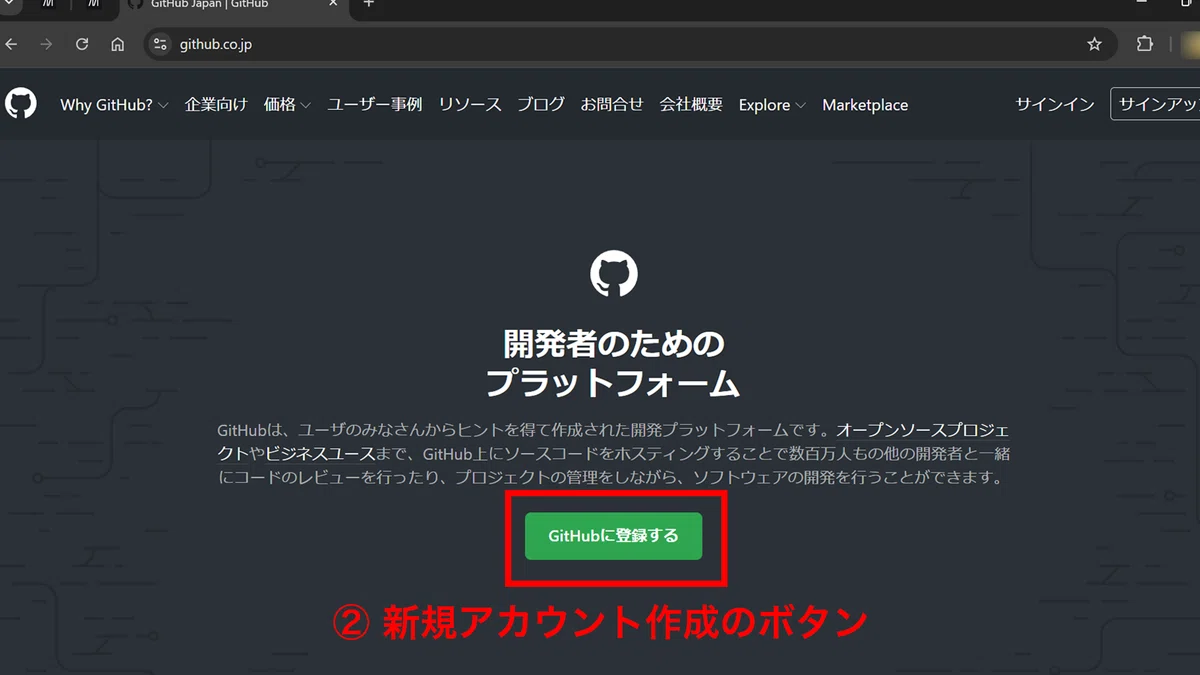Open the browser home page icon
Screen dimensions: 1200x675
[118, 44]
